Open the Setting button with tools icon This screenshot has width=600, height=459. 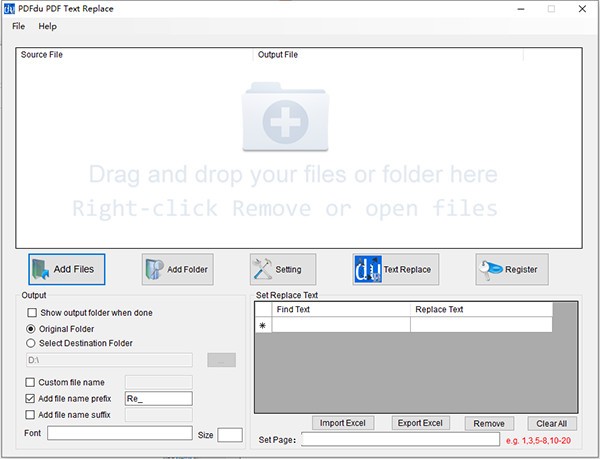pyautogui.click(x=283, y=269)
